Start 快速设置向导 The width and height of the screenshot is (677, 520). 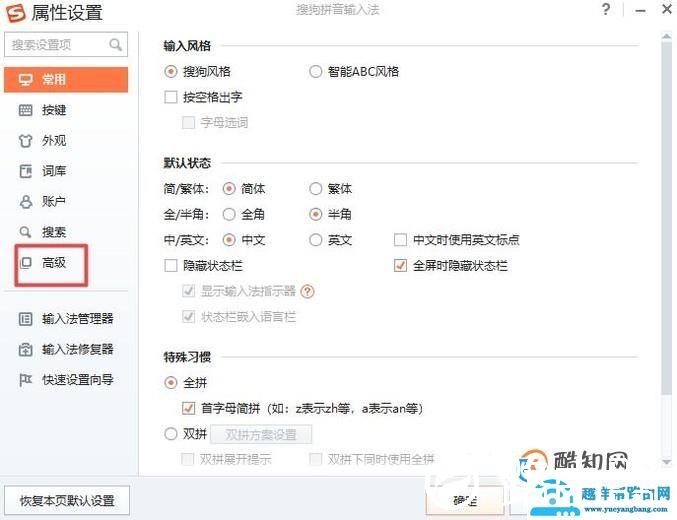(x=66, y=380)
